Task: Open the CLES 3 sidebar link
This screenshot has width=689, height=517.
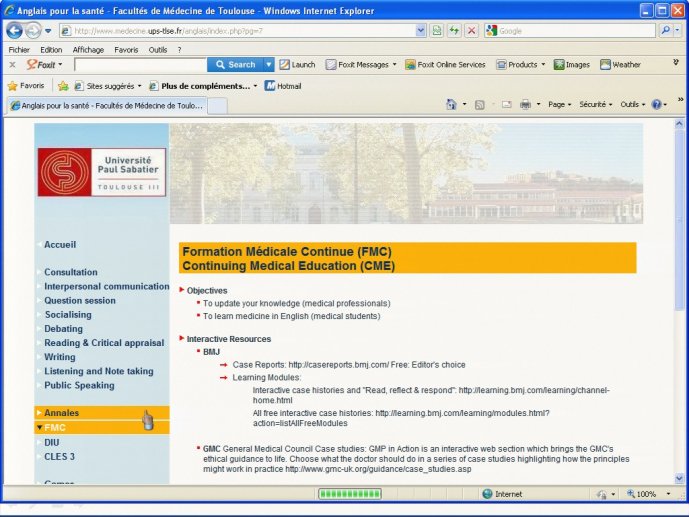Action: tap(59, 457)
